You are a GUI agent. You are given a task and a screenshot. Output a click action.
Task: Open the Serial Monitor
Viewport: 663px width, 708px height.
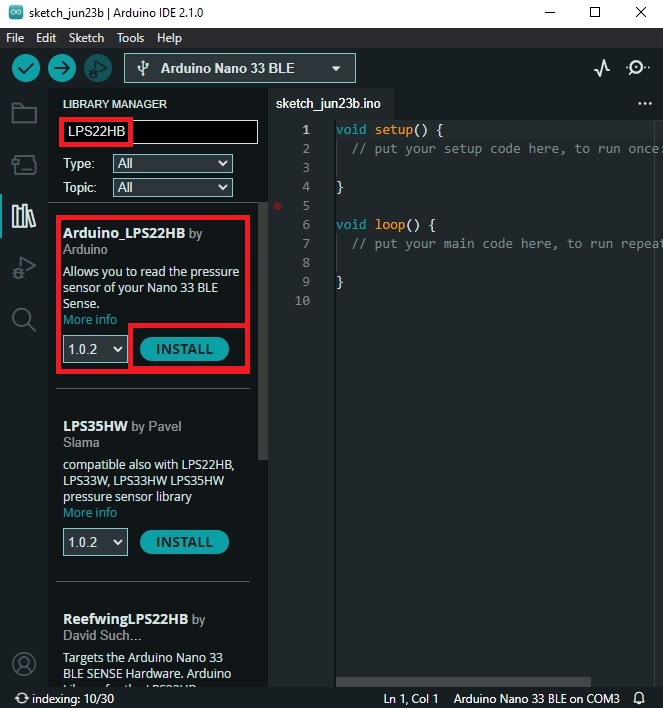point(637,68)
